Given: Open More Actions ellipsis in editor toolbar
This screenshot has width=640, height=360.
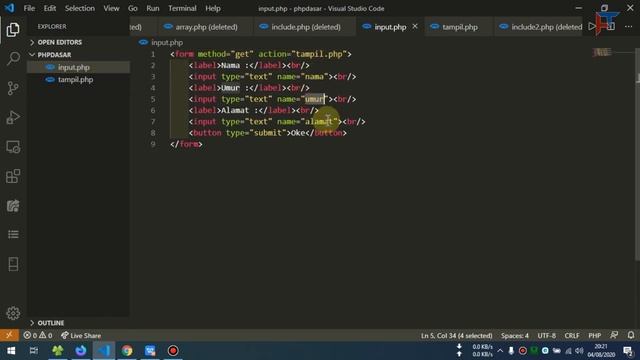Looking at the screenshot, I should [x=628, y=27].
